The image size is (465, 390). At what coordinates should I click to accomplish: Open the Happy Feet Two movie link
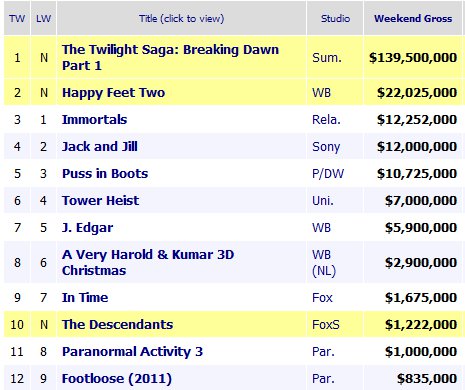[x=113, y=93]
